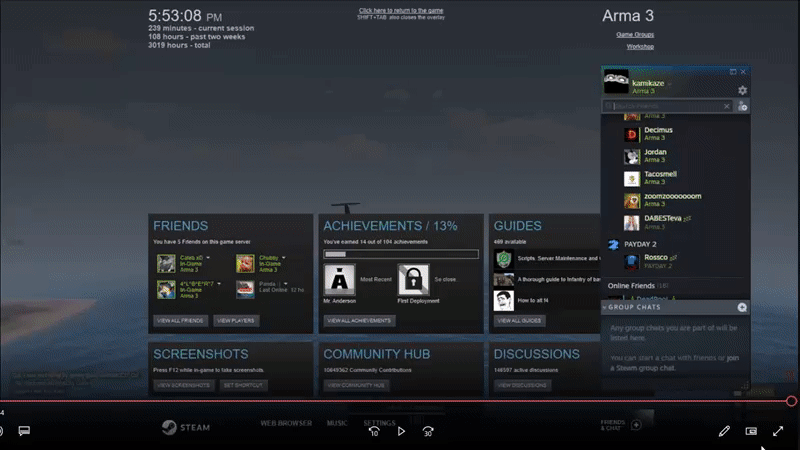Click the add friend icon
800x450 pixels.
click(742, 106)
